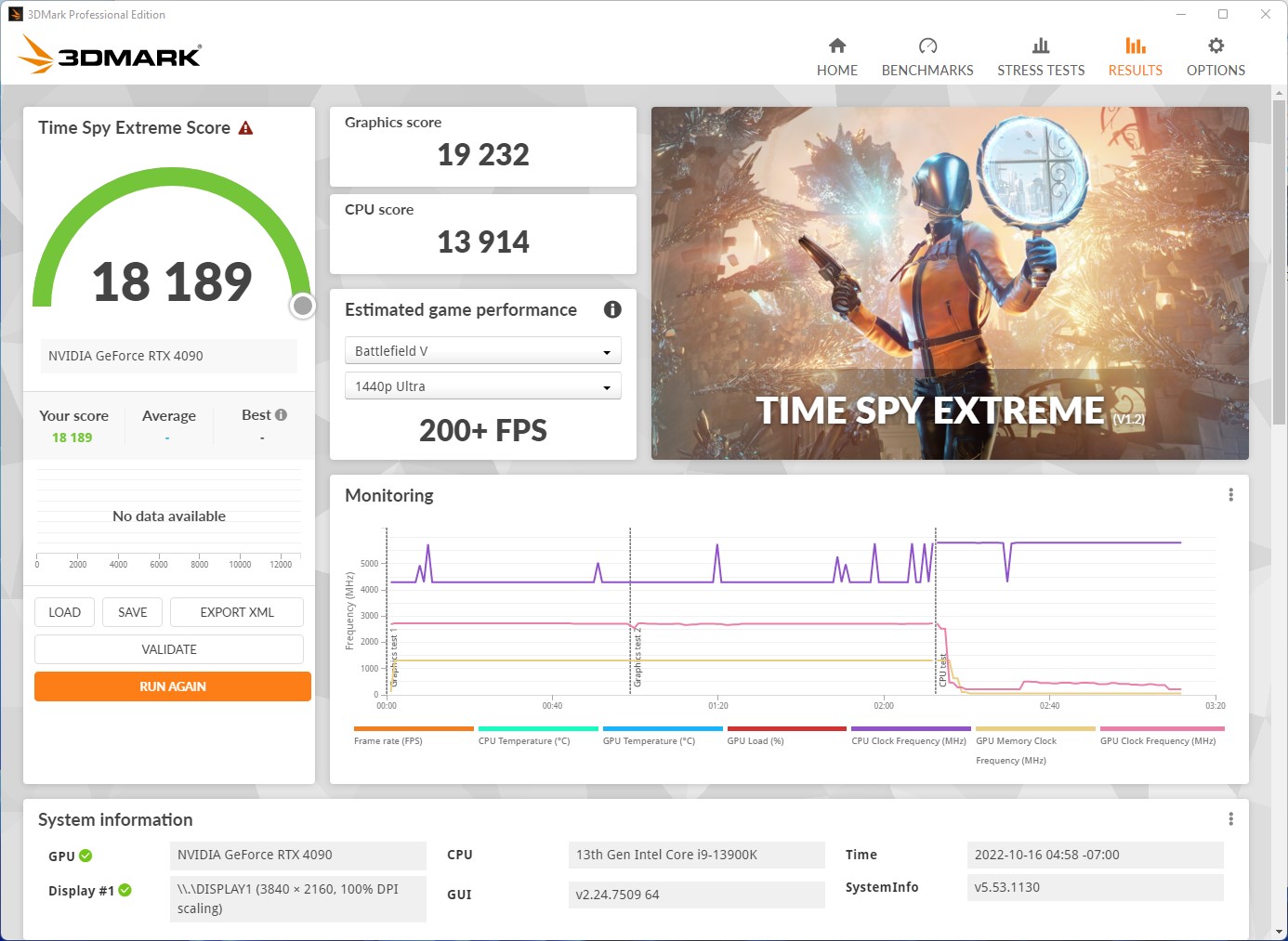
Task: Toggle the CPU Clock Frequency legend
Action: pyautogui.click(x=911, y=736)
